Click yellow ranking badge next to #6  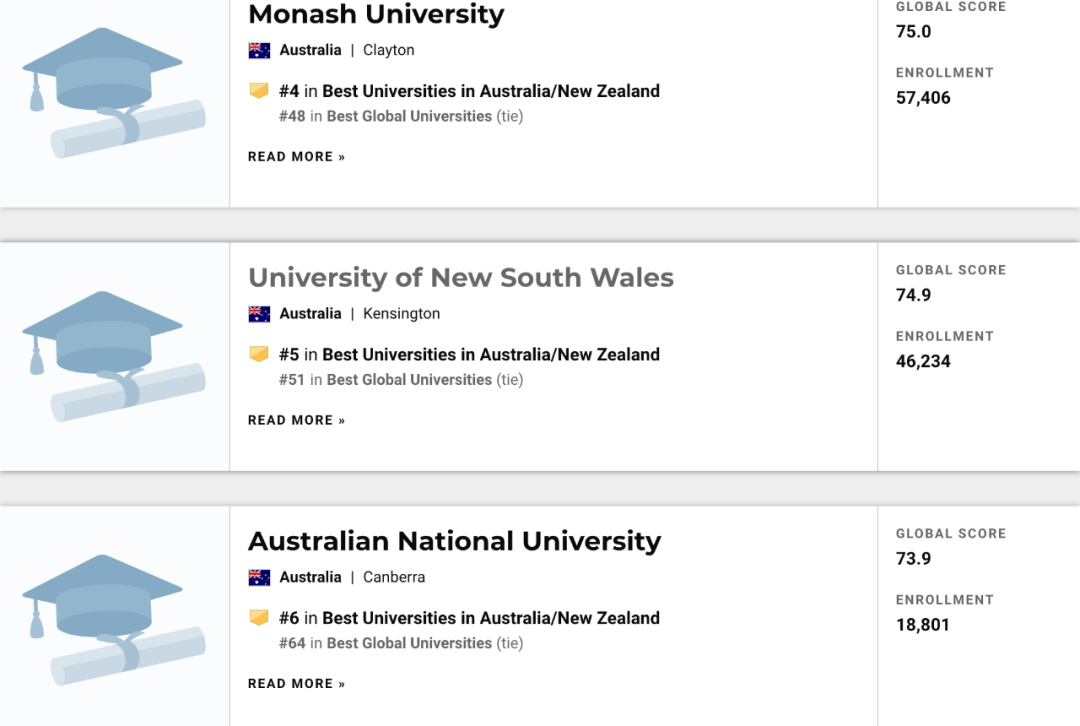pyautogui.click(x=259, y=618)
